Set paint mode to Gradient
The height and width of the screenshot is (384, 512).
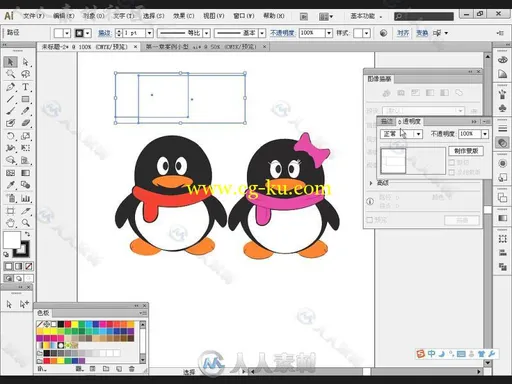19,266
